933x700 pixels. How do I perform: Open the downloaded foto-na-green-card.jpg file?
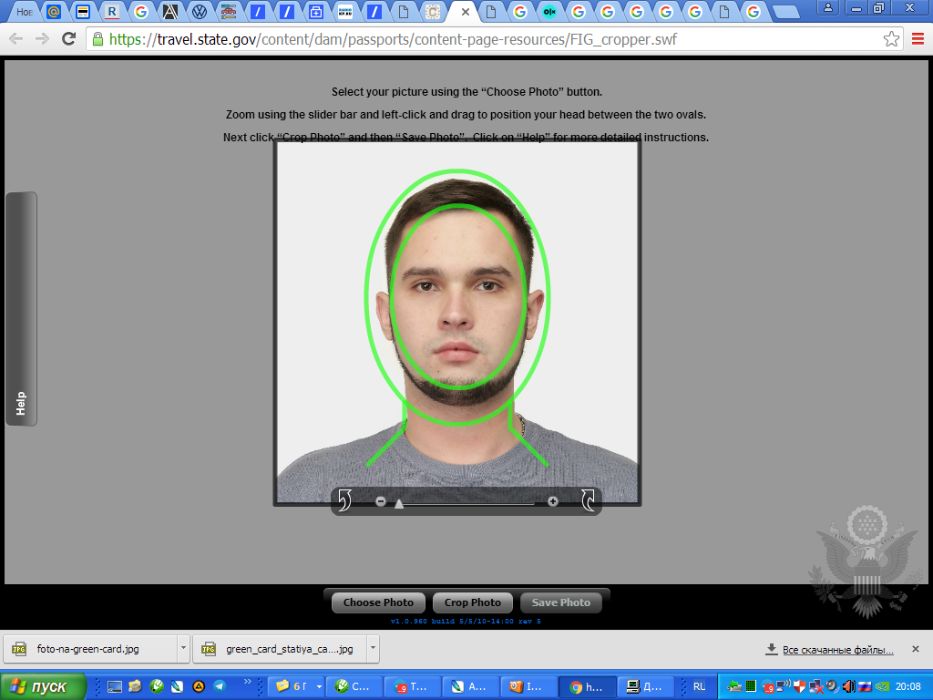coord(88,649)
